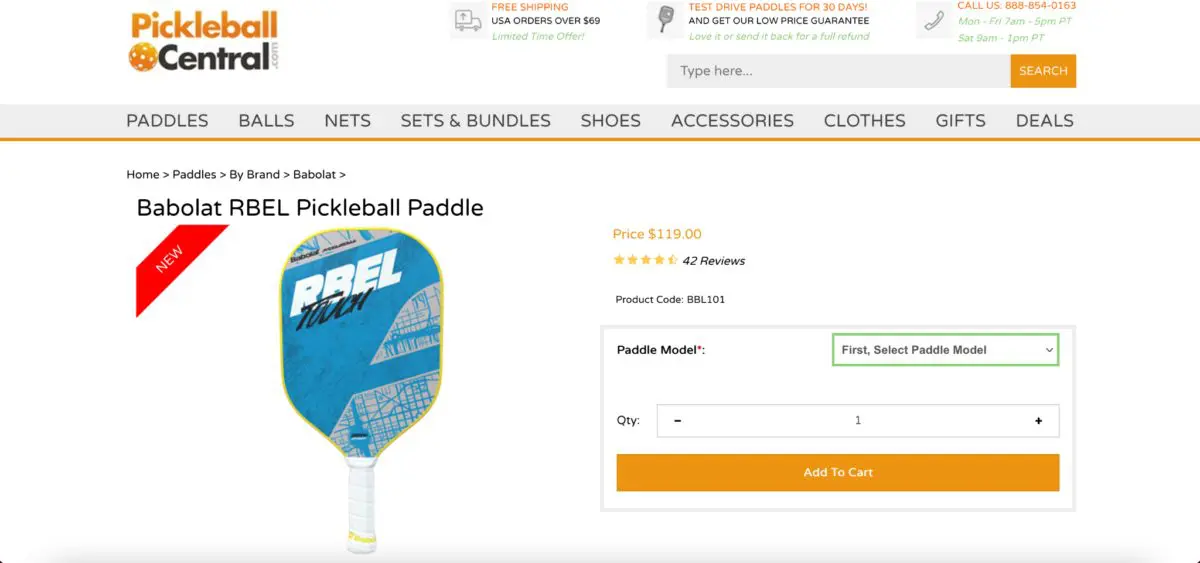Click the Pickleball Central logo
This screenshot has width=1200, height=563.
203,42
